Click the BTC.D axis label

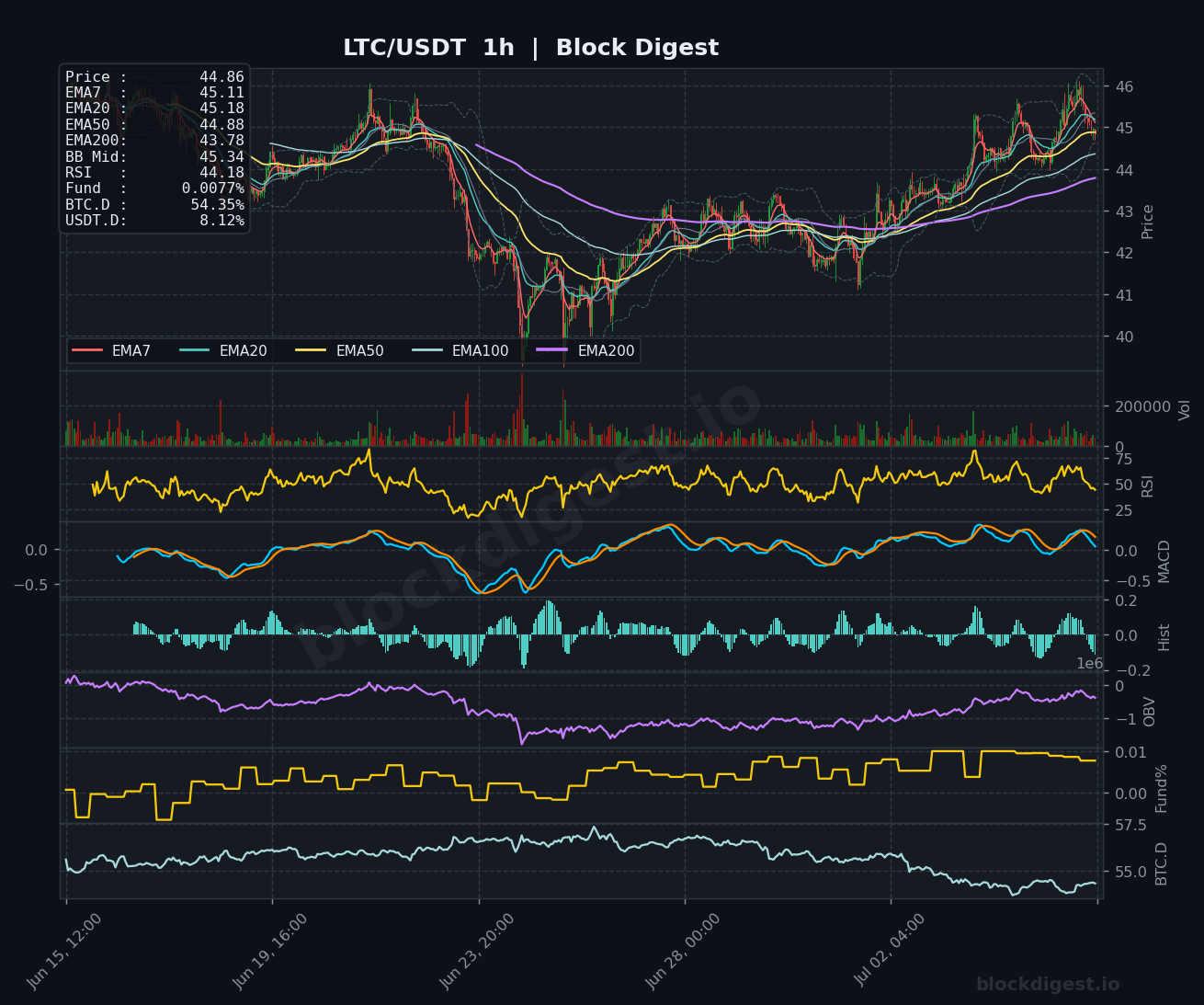pyautogui.click(x=1162, y=863)
